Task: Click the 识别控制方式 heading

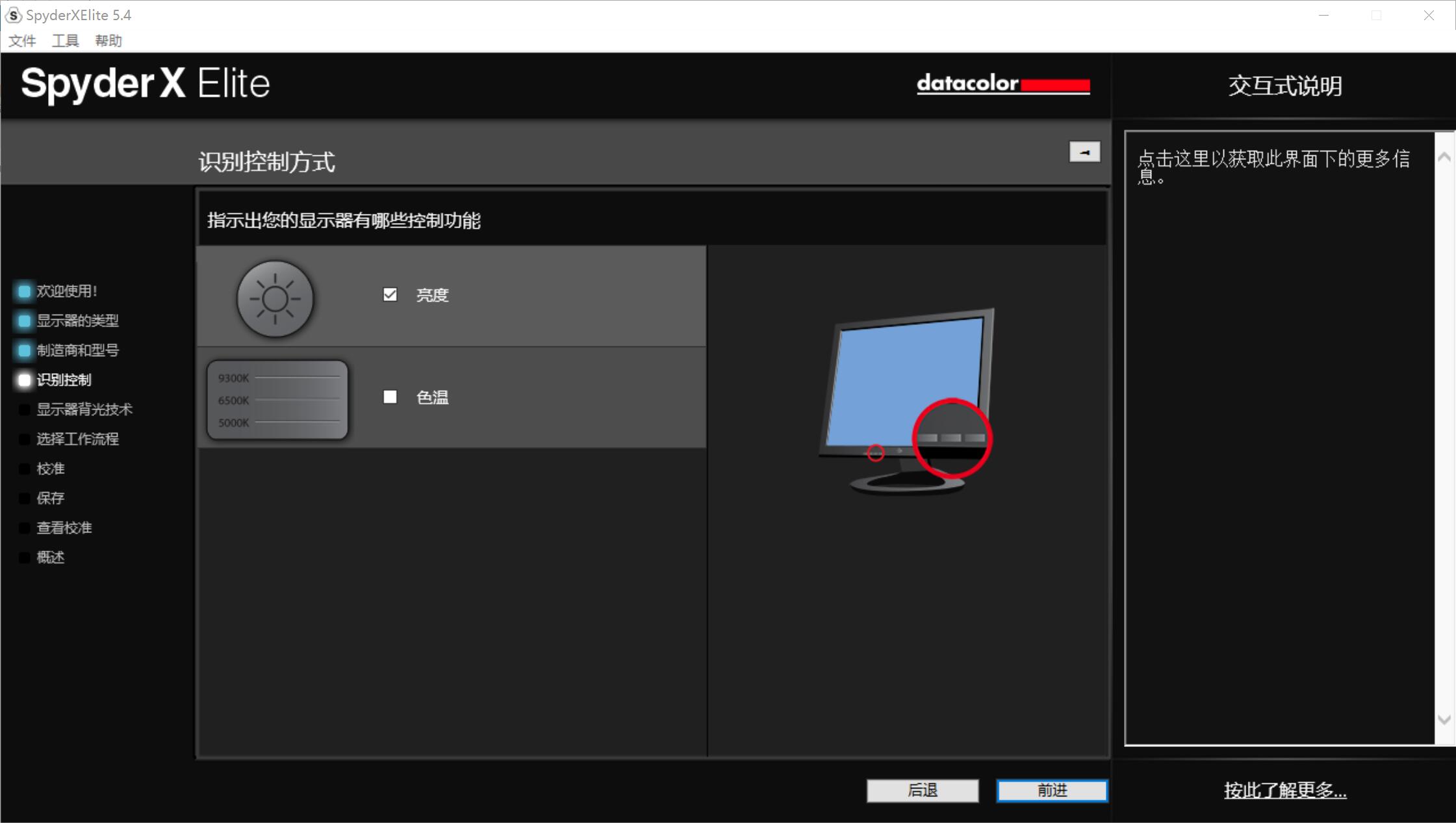Action: [267, 162]
